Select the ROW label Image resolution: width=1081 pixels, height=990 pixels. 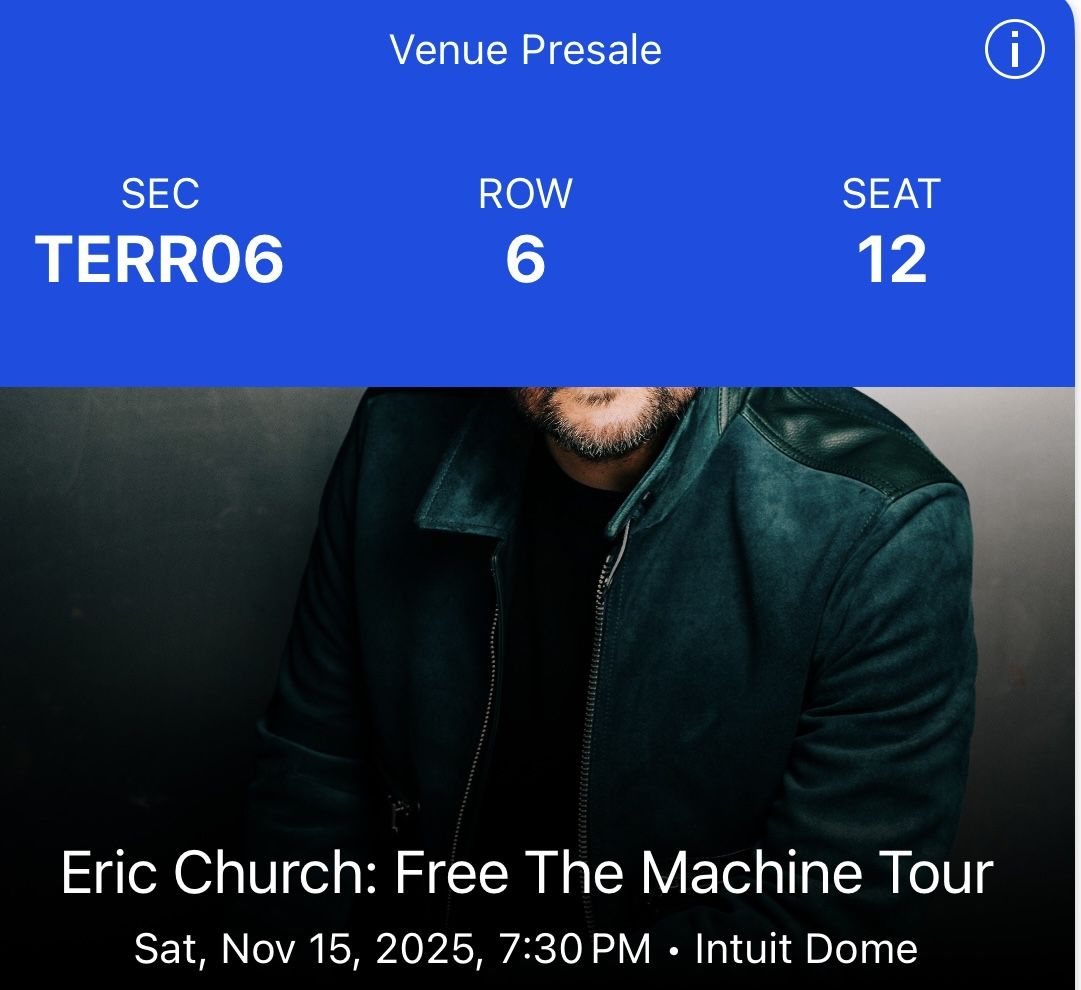coord(525,194)
